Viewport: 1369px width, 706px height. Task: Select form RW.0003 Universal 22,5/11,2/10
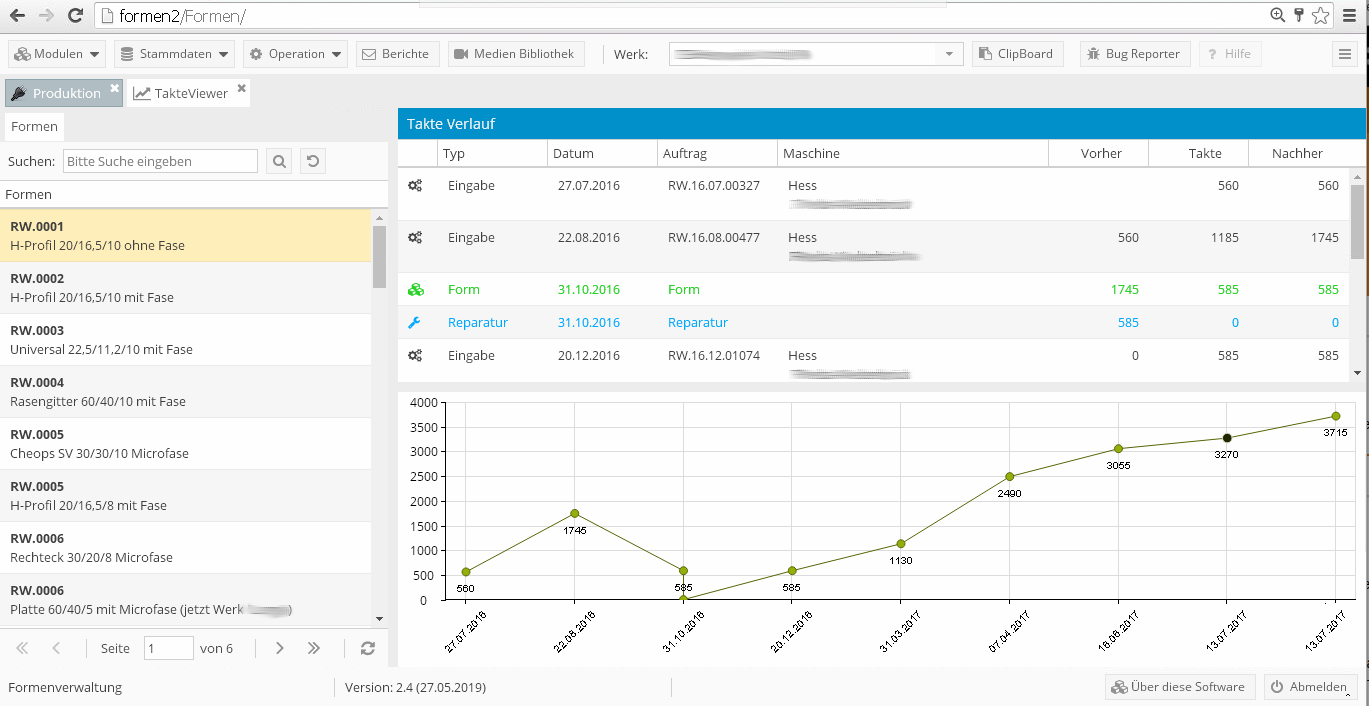pos(186,340)
